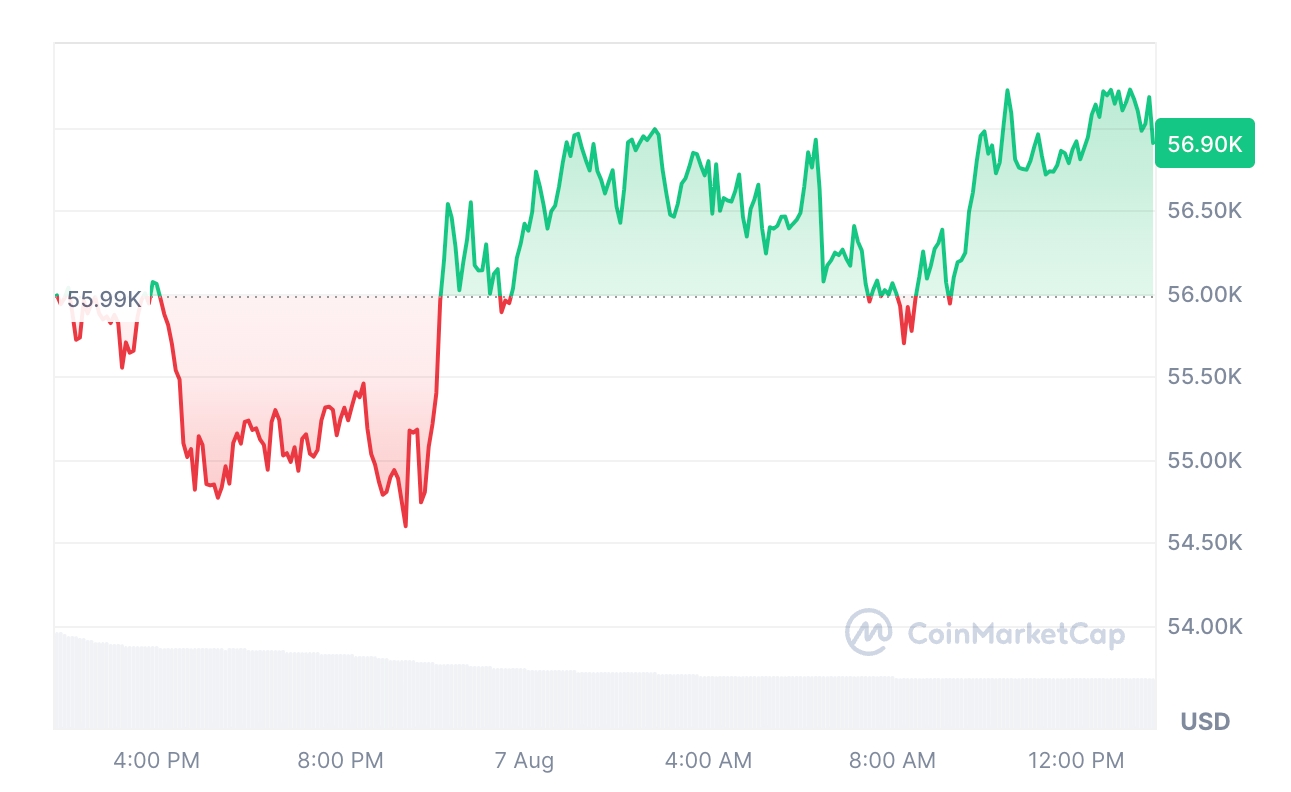1291x792 pixels.
Task: Select the 56.00K y-axis label
Action: tap(1205, 294)
